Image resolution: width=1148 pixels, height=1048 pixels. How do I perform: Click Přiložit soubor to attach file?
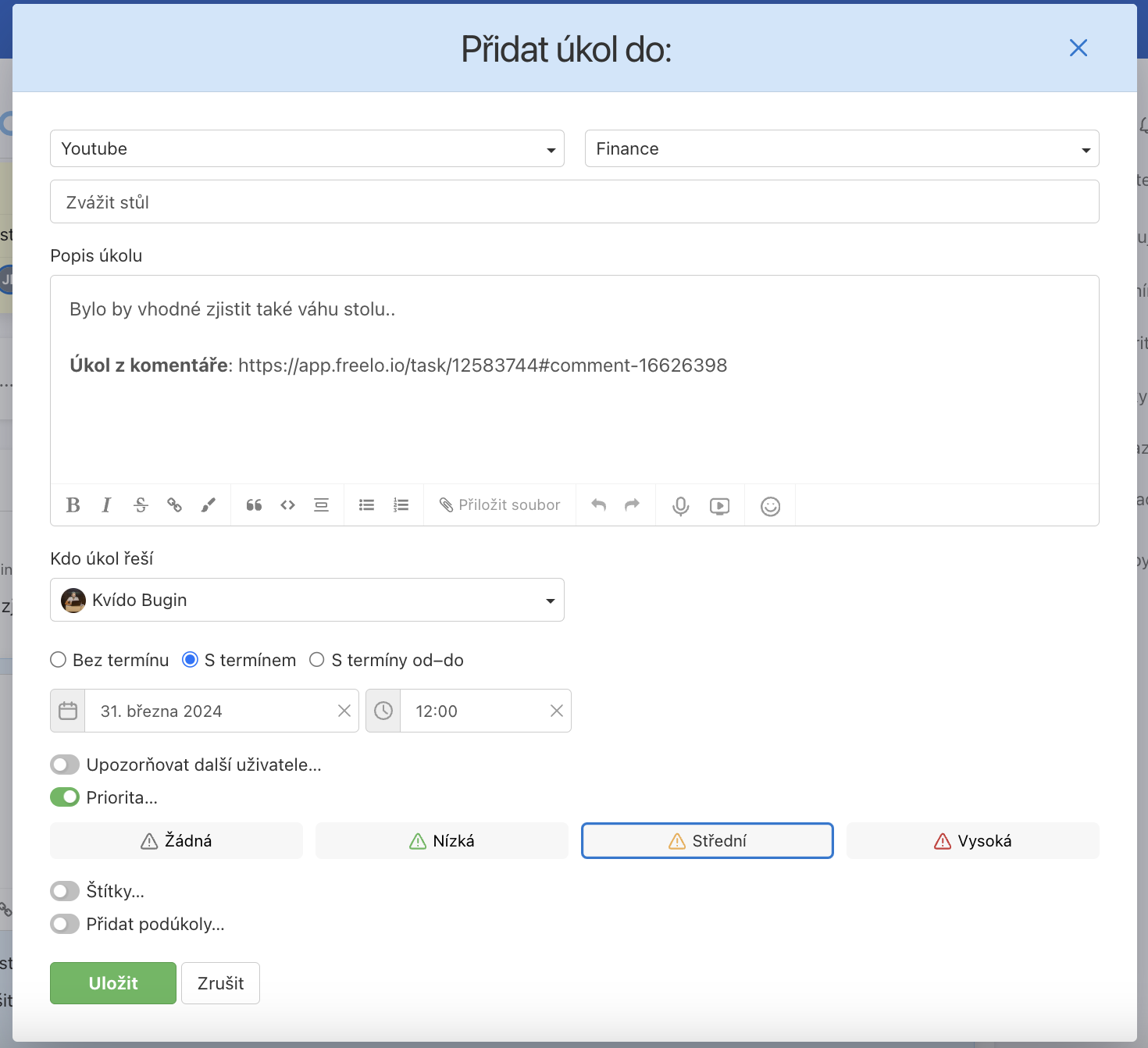[500, 505]
